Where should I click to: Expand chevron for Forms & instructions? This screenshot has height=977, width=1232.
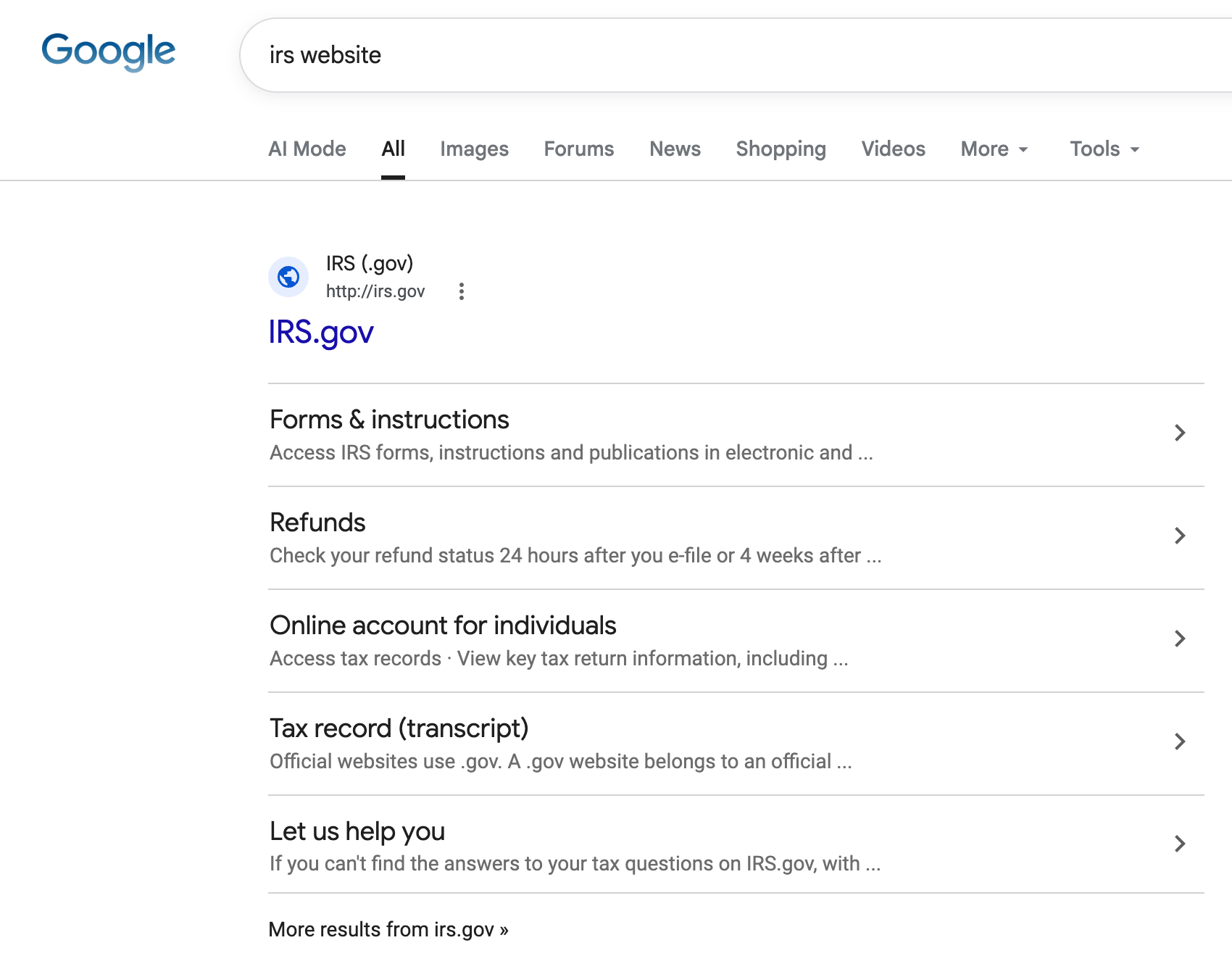(x=1180, y=433)
